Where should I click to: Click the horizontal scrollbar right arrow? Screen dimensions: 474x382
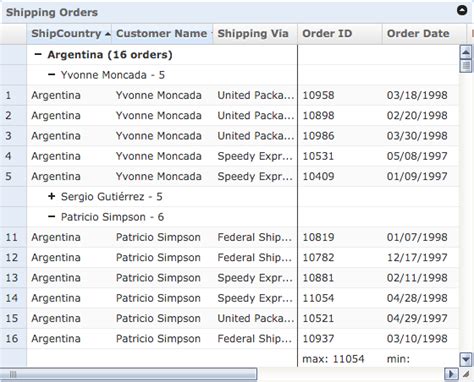[451, 374]
